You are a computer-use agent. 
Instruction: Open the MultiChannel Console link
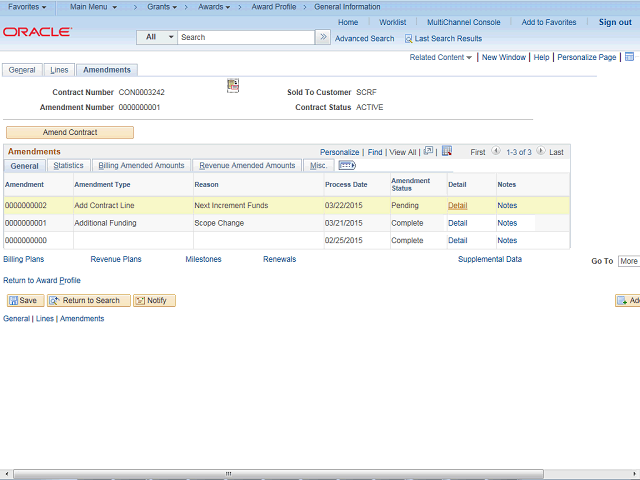[463, 22]
